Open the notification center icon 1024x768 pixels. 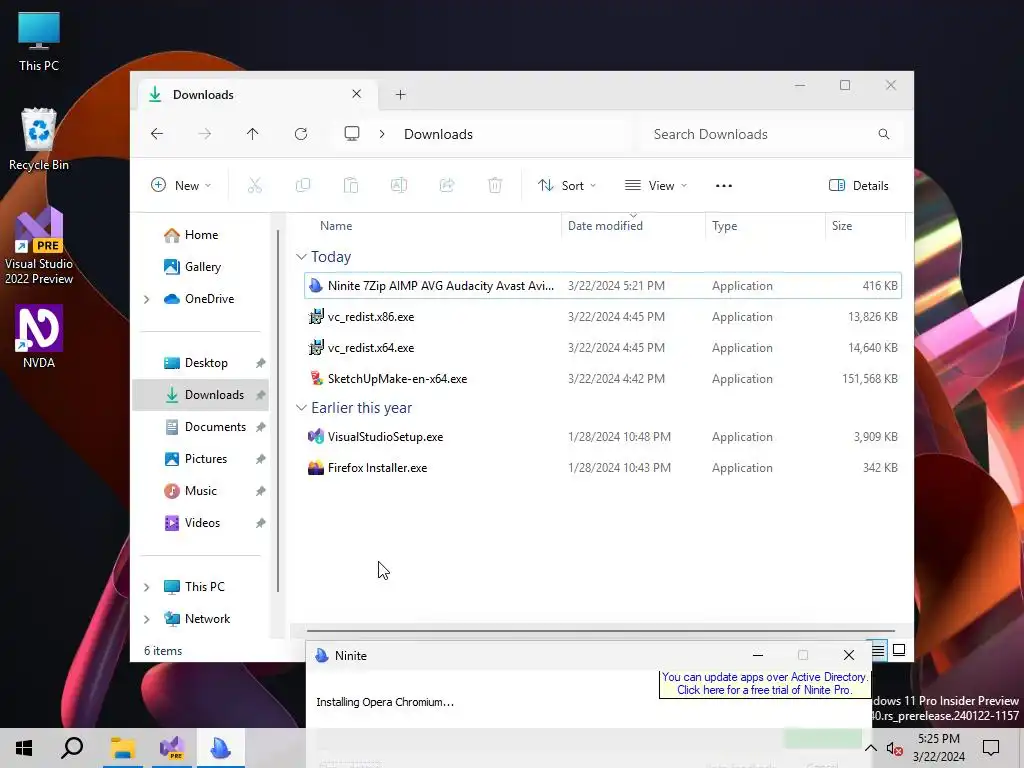(x=991, y=748)
